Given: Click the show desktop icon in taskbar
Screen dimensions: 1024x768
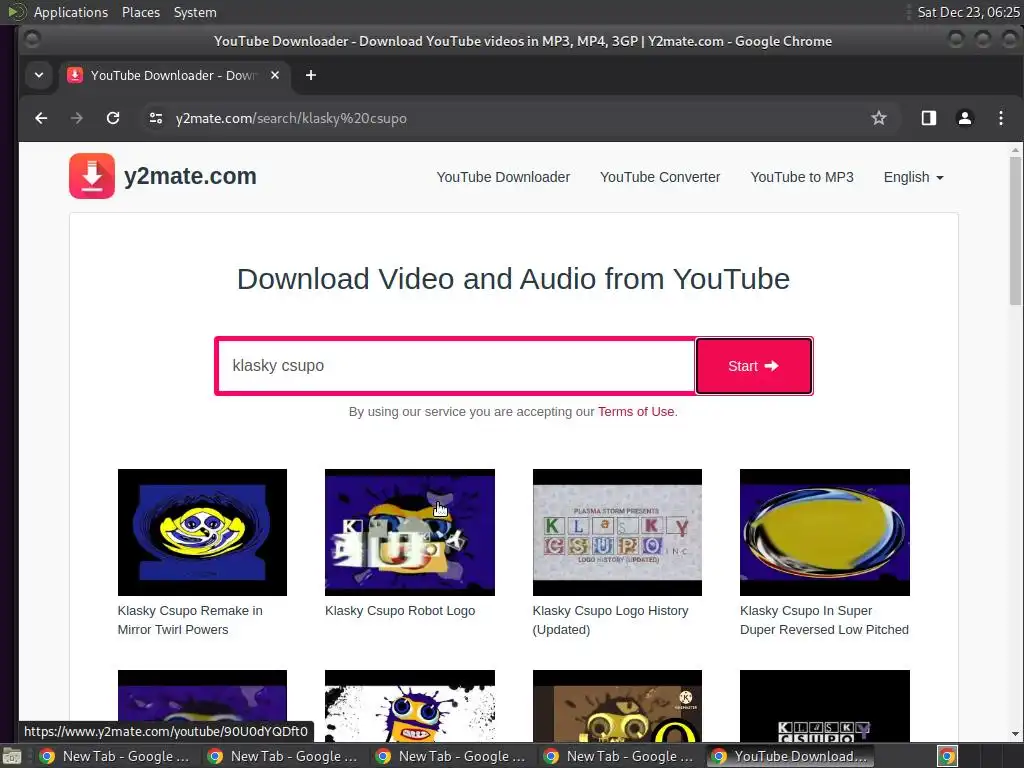Looking at the screenshot, I should [x=12, y=756].
